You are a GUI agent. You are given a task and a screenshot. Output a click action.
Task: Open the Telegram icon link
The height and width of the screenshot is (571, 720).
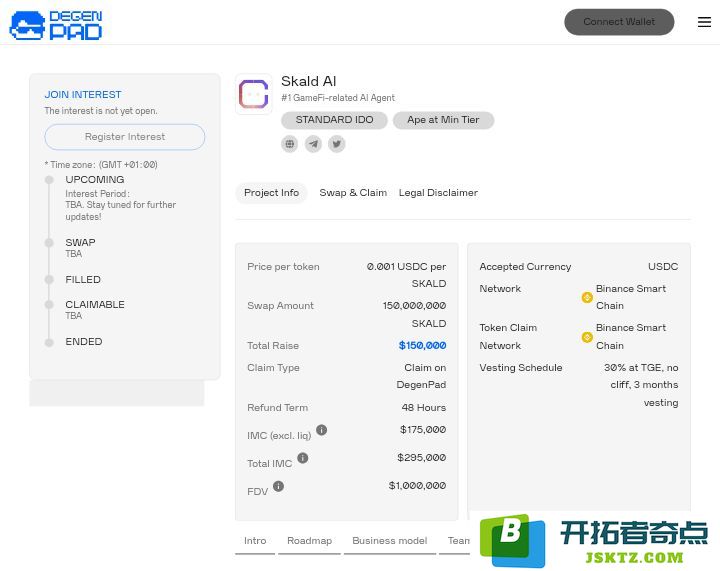click(x=313, y=144)
